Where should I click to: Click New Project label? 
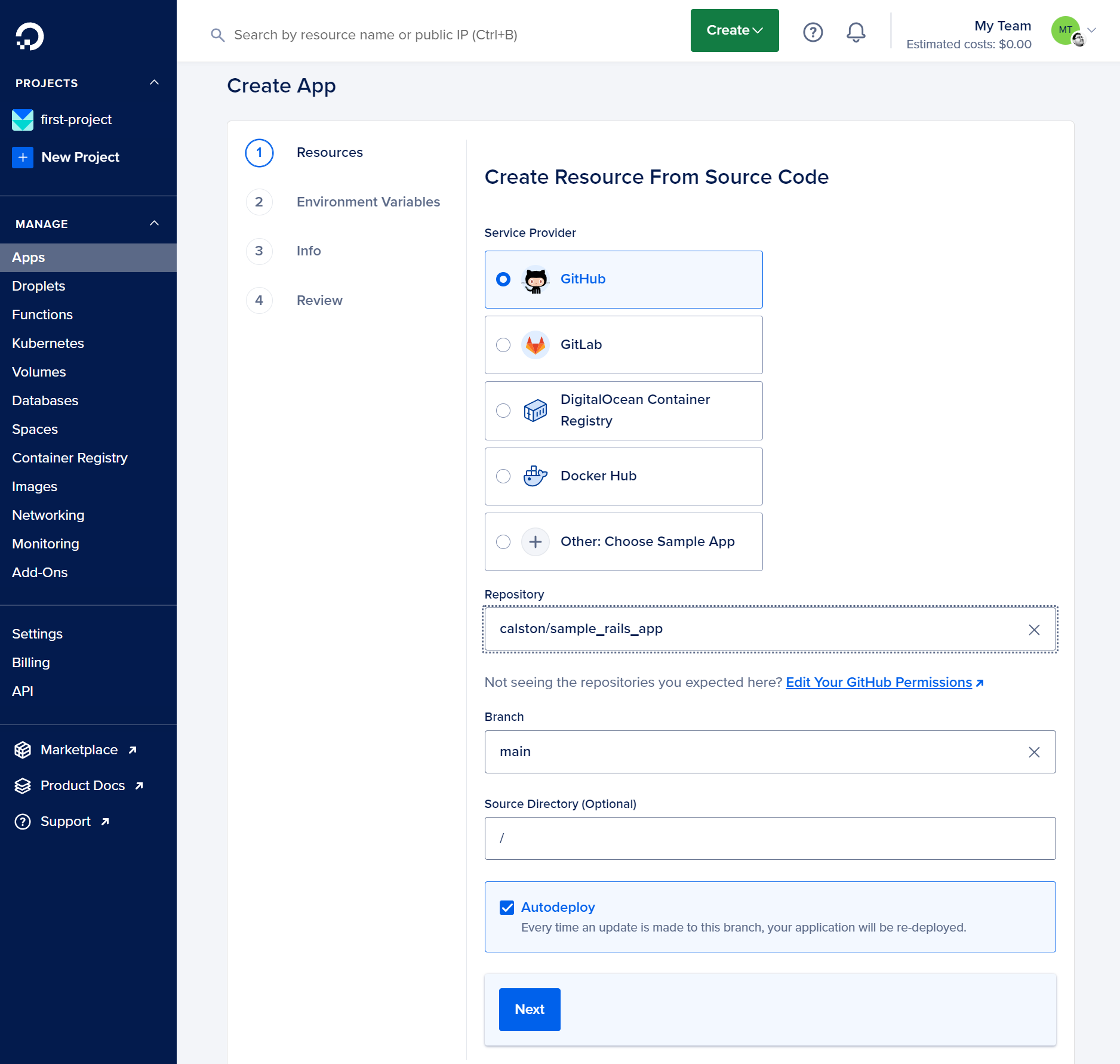(81, 158)
